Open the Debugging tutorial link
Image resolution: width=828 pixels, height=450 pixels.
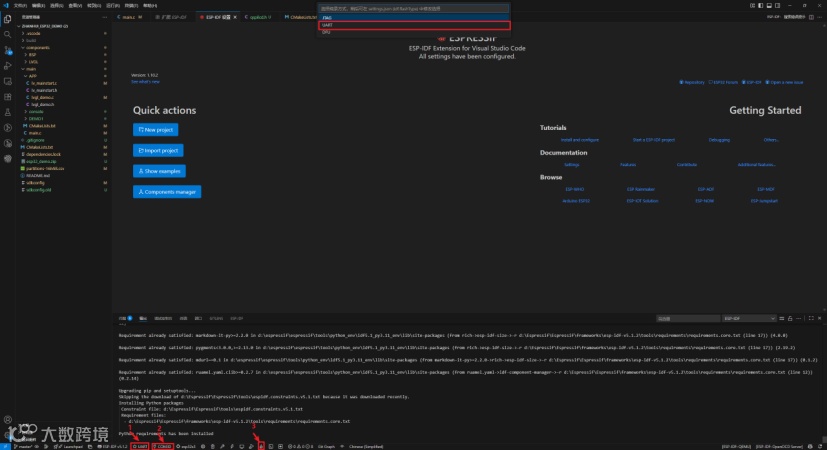[719, 140]
